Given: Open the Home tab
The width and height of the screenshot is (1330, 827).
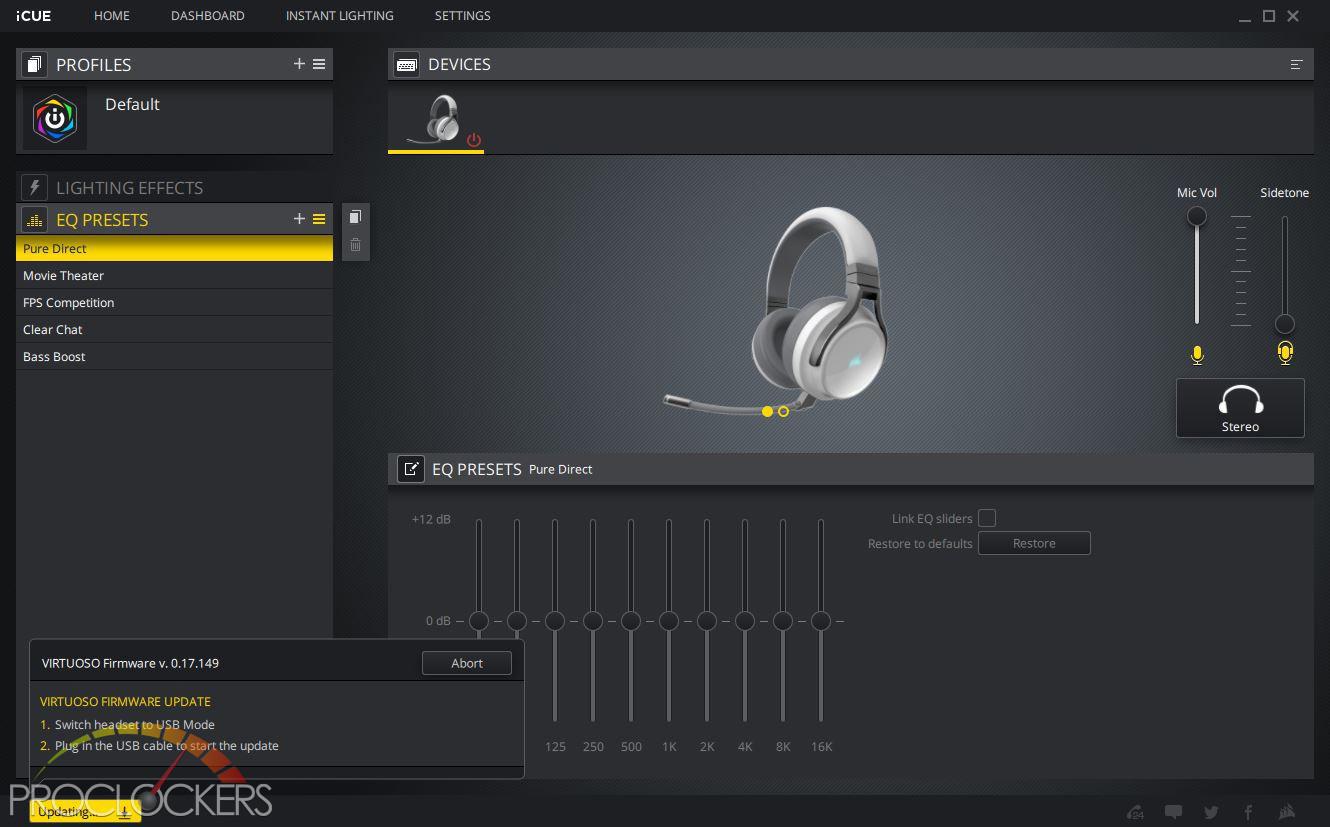Looking at the screenshot, I should [x=112, y=16].
